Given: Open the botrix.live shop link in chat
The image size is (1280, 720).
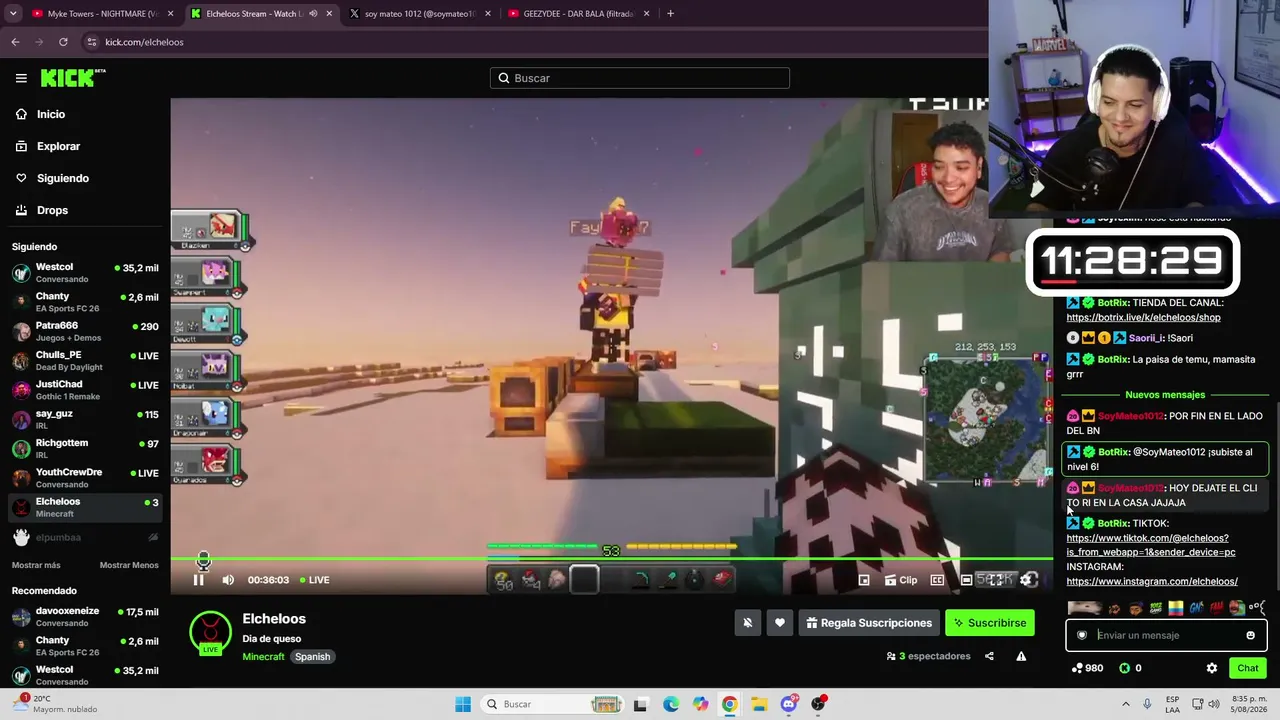Looking at the screenshot, I should pos(1143,318).
